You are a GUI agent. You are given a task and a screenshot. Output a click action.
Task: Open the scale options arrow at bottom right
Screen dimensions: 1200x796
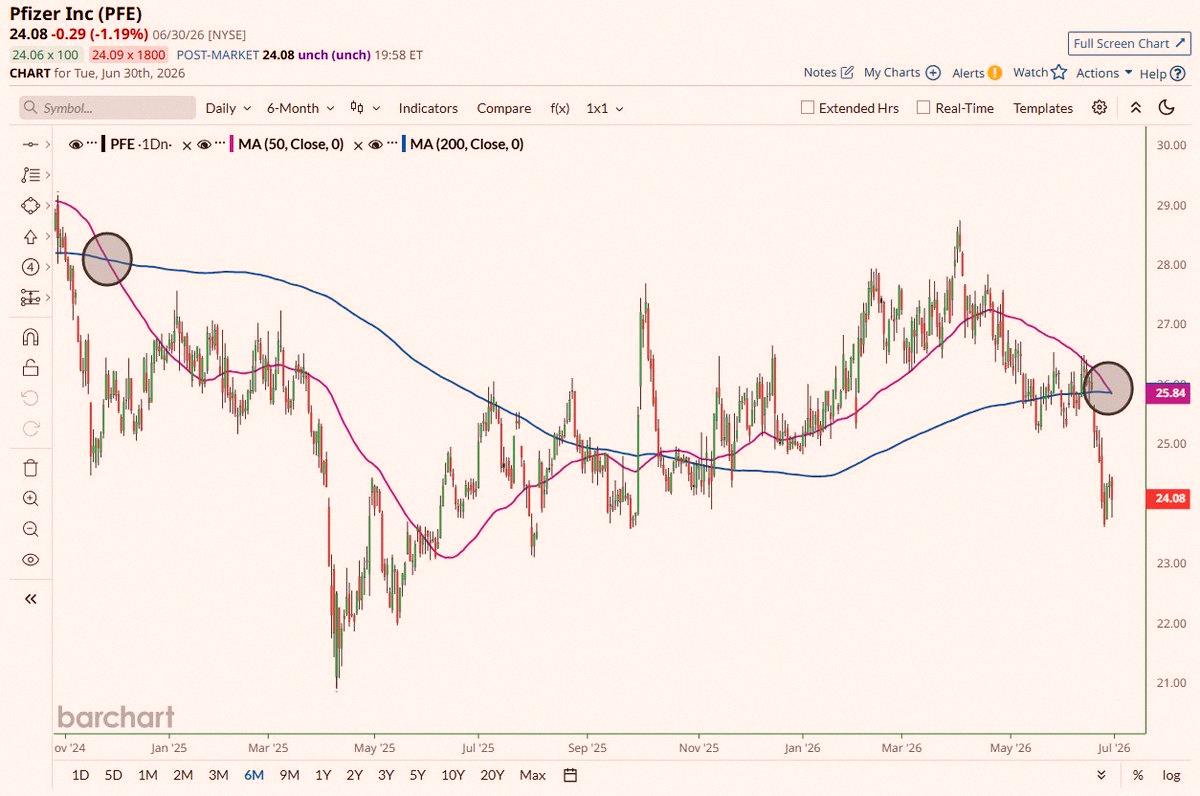point(1102,775)
